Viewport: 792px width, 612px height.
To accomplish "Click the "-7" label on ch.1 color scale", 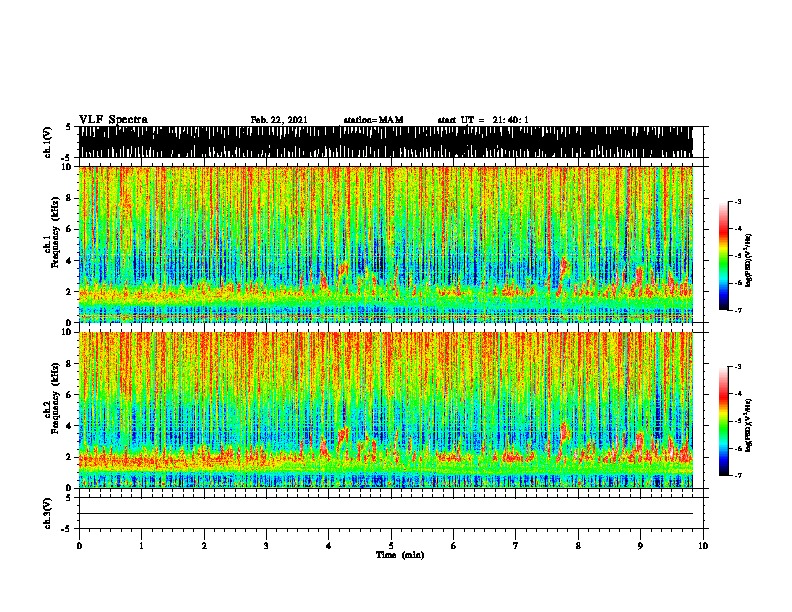I will pos(738,310).
